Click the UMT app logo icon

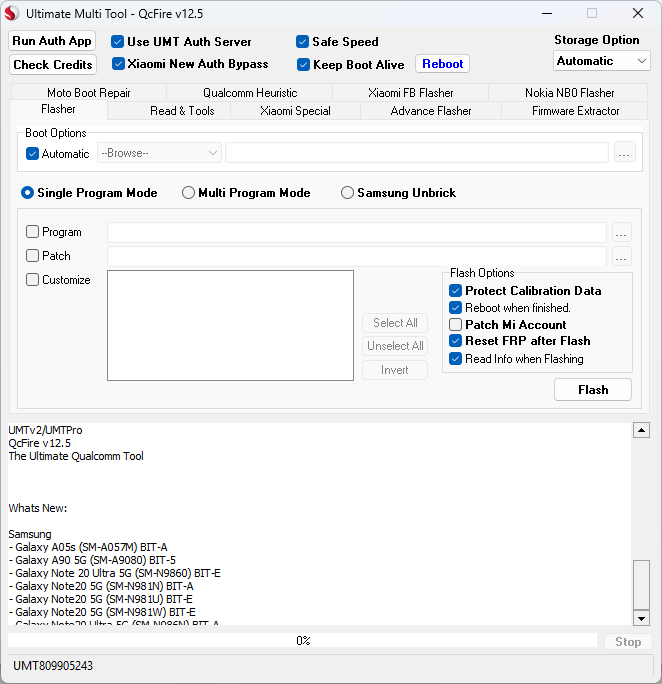click(x=13, y=14)
